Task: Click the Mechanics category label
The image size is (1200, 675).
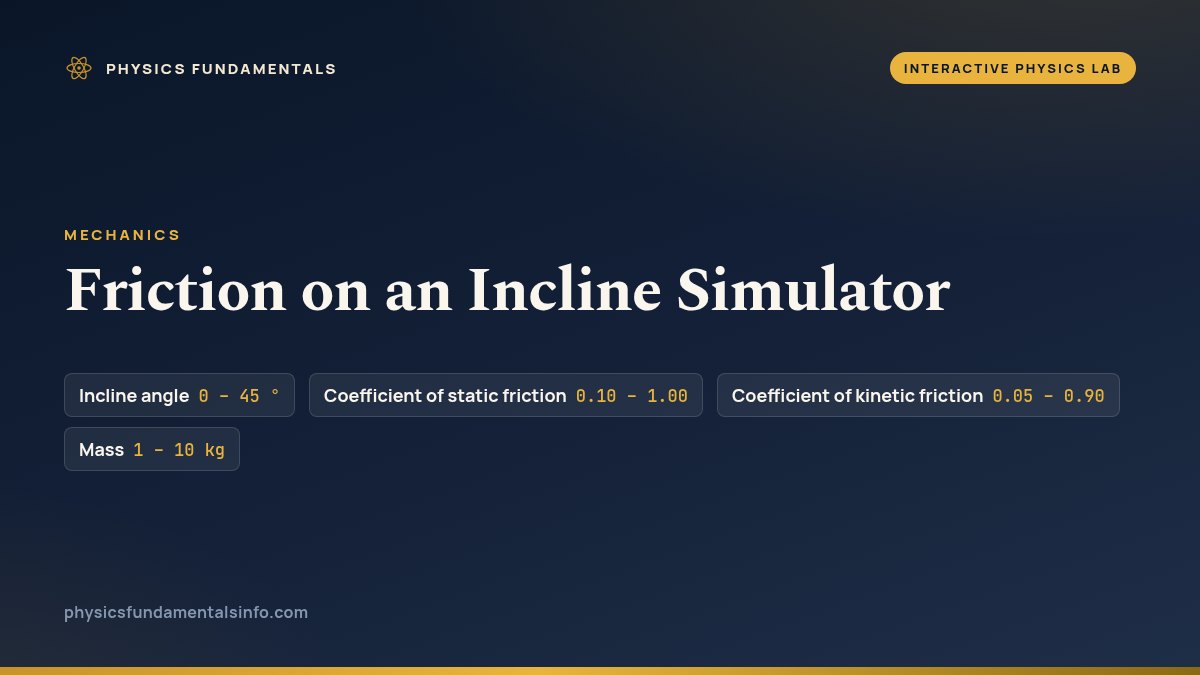Action: tap(122, 235)
